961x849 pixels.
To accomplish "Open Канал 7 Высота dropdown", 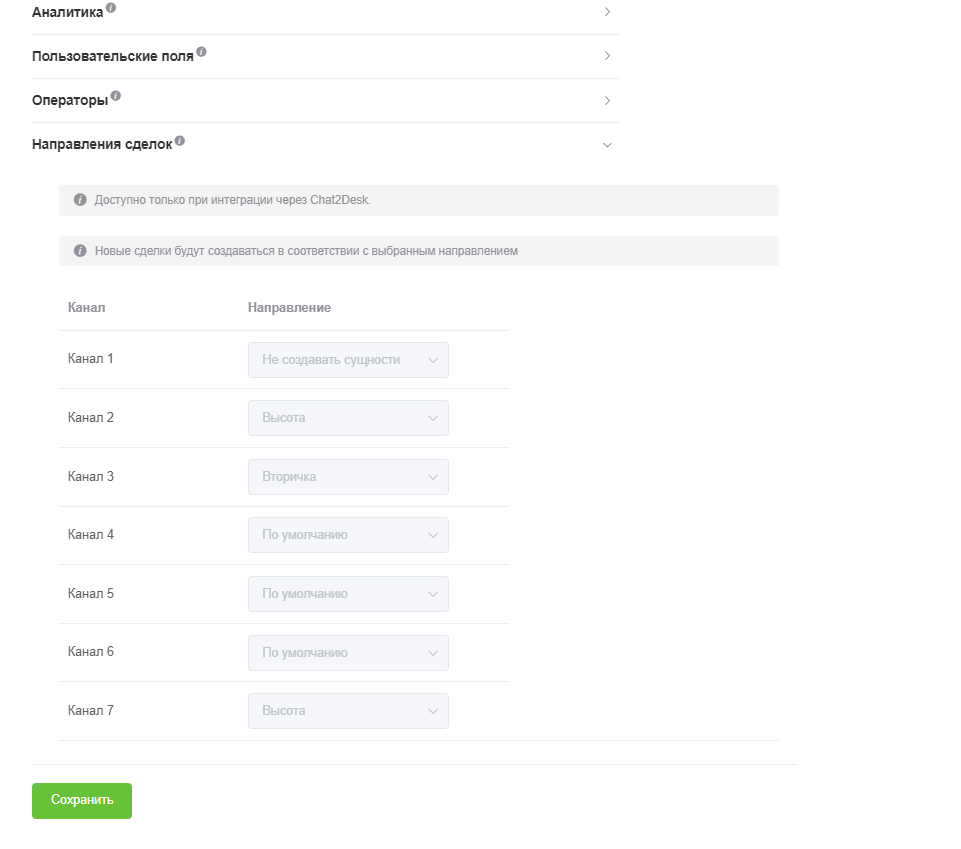I will pyautogui.click(x=348, y=711).
